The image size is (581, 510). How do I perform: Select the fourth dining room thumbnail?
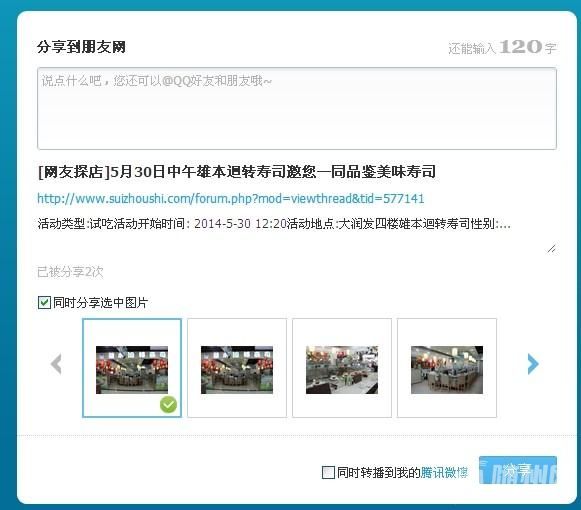coord(447,368)
